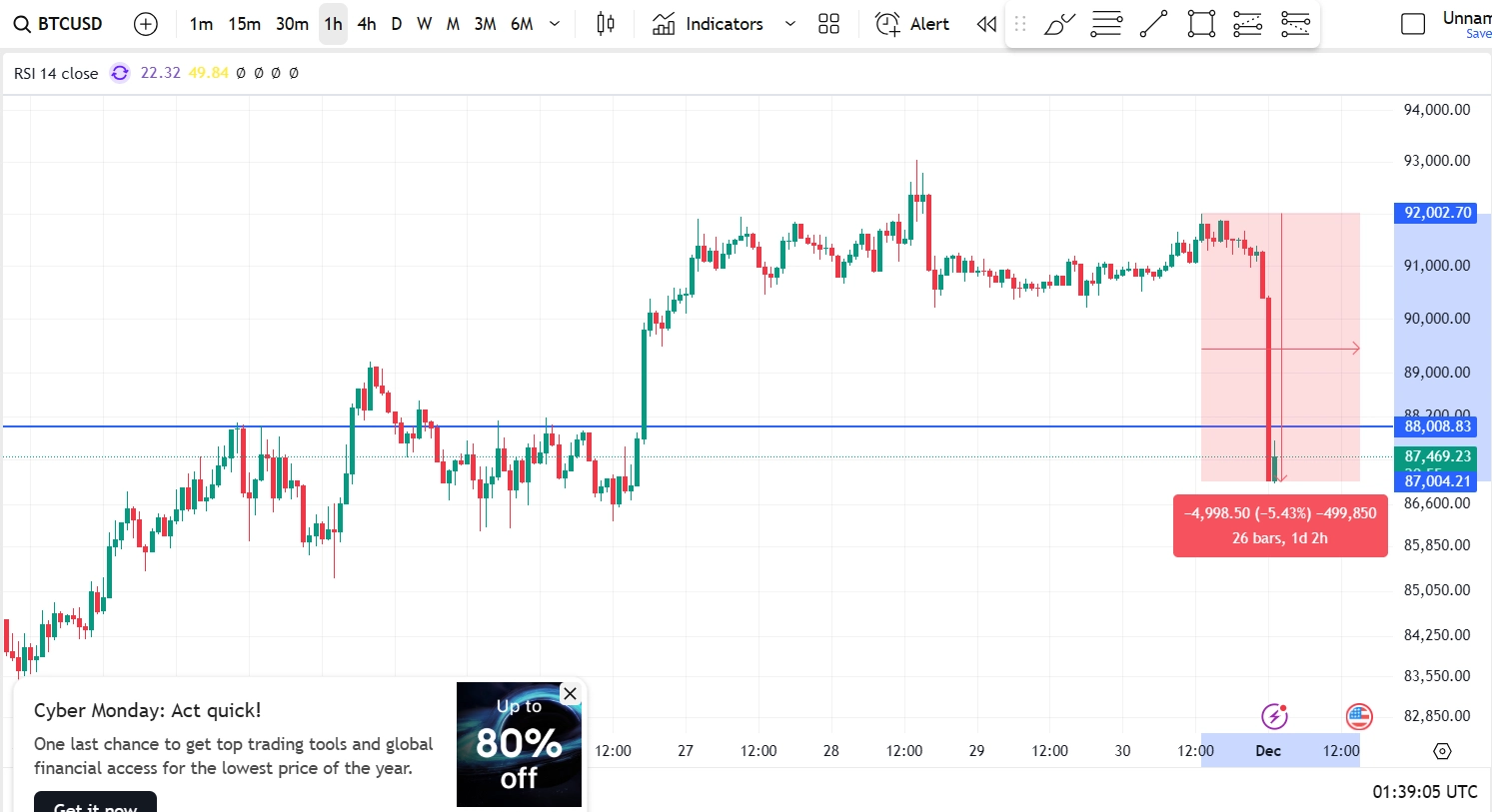Viewport: 1492px width, 812px height.
Task: Select the rectangle drawing tool
Action: click(1200, 23)
